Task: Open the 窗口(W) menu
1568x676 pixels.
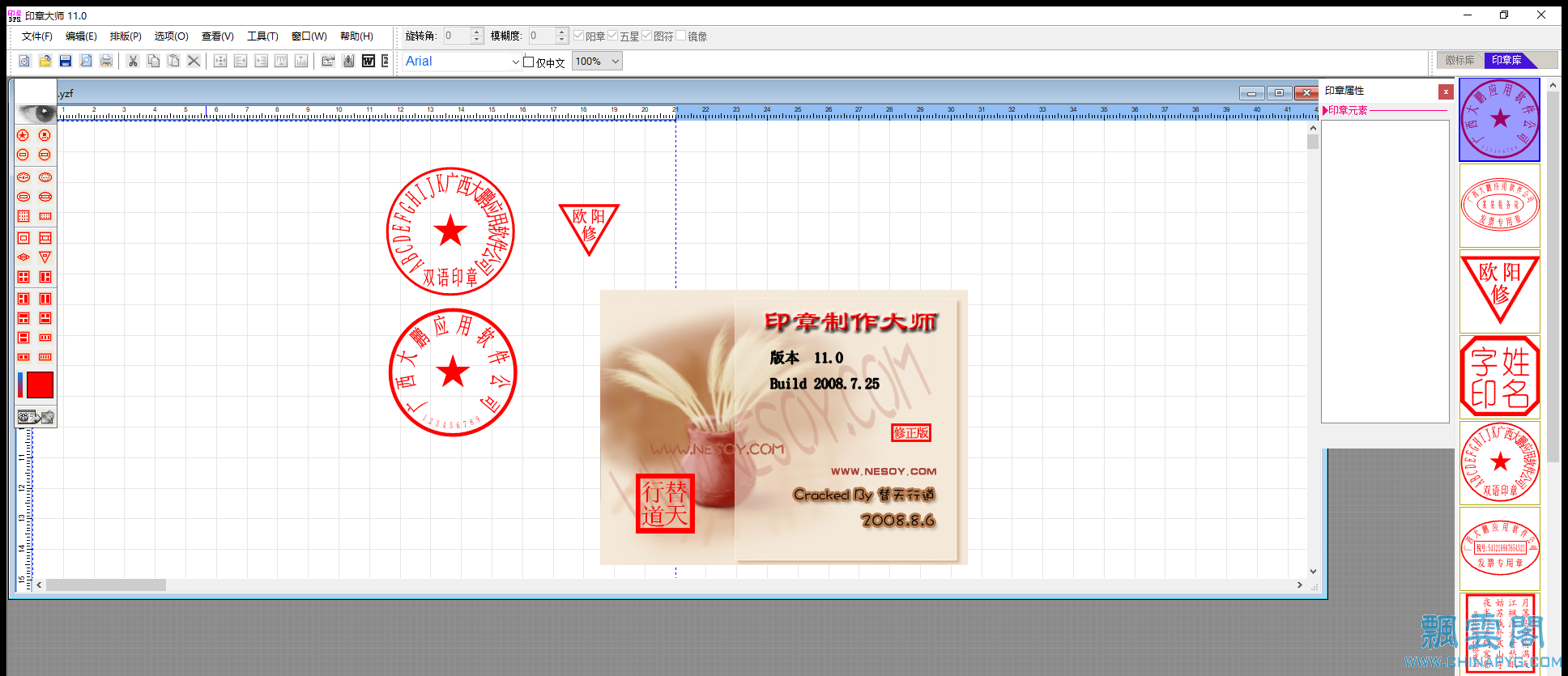Action: coord(309,36)
